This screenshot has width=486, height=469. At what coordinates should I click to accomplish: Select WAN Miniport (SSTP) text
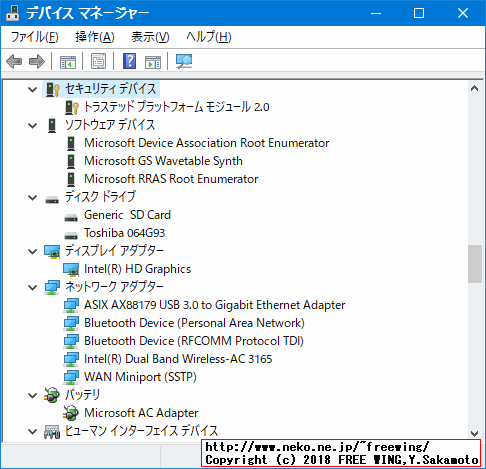140,377
